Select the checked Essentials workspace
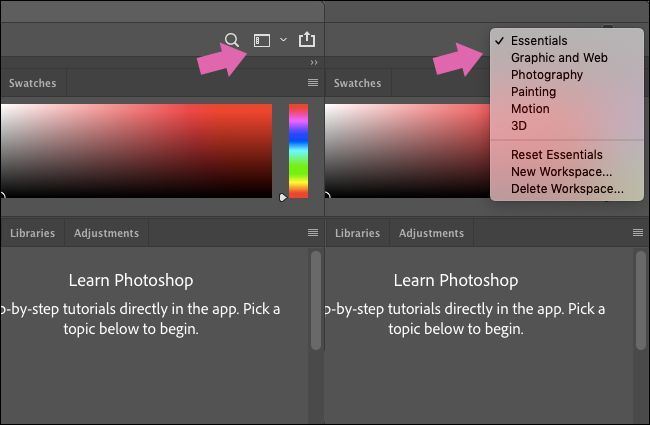650x425 pixels. pyautogui.click(x=539, y=41)
